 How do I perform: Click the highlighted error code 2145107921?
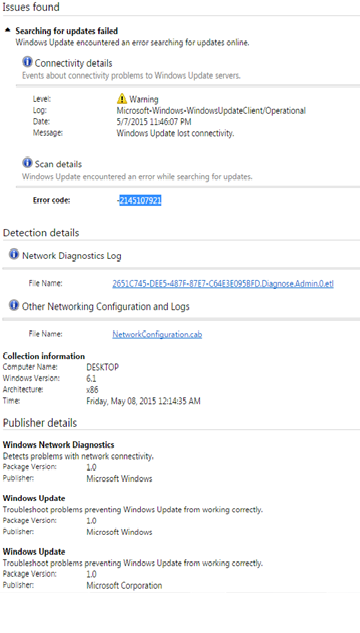[140, 201]
